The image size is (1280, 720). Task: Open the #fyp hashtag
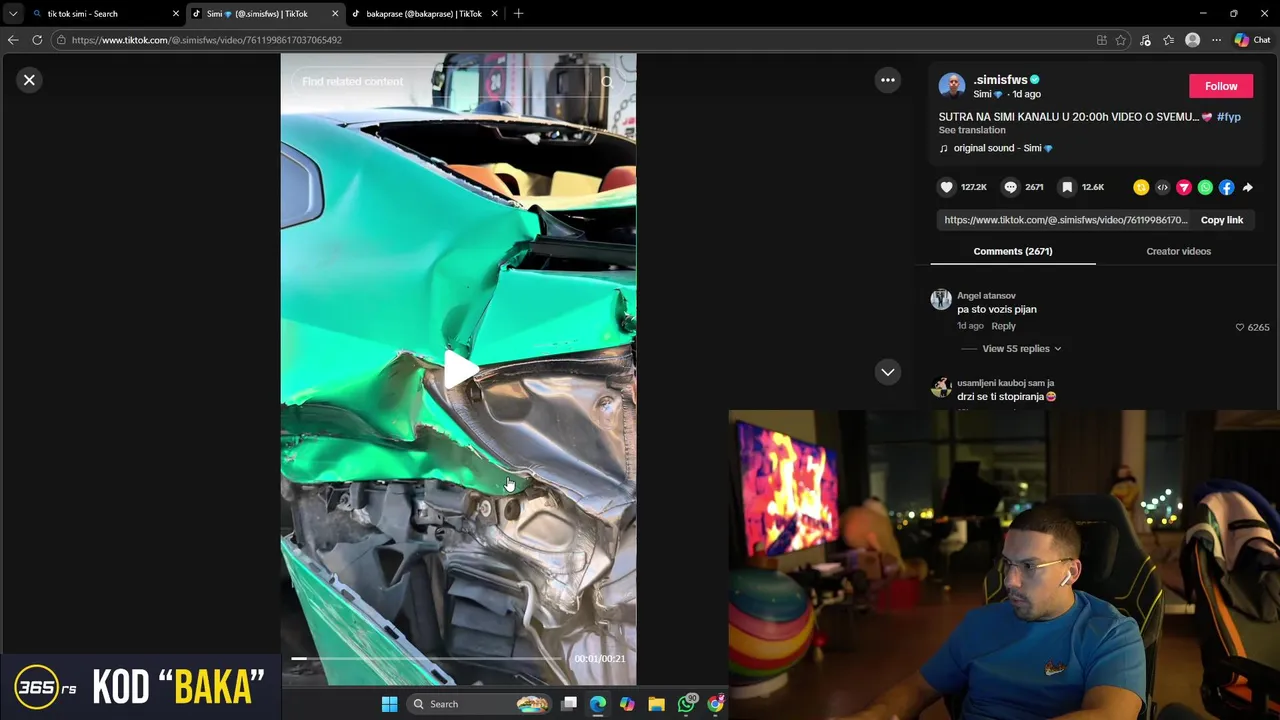coord(1229,117)
